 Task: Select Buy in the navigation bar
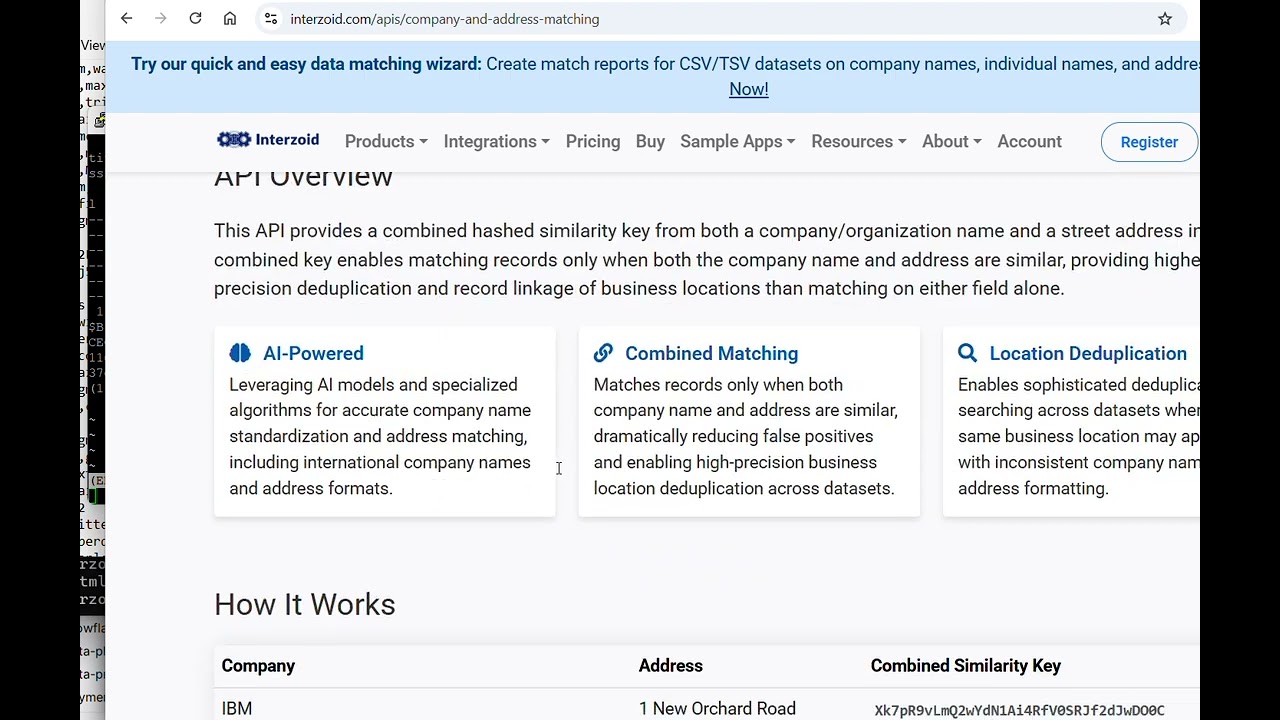[x=650, y=142]
